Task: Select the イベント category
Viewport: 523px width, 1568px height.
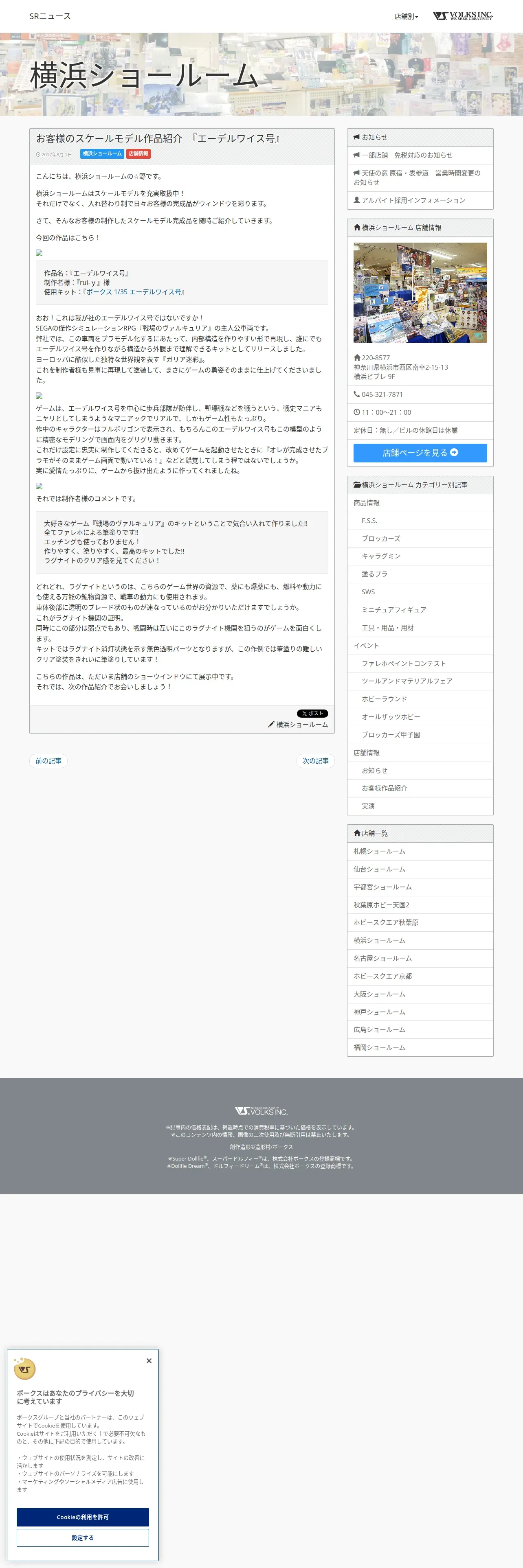Action: [x=420, y=646]
